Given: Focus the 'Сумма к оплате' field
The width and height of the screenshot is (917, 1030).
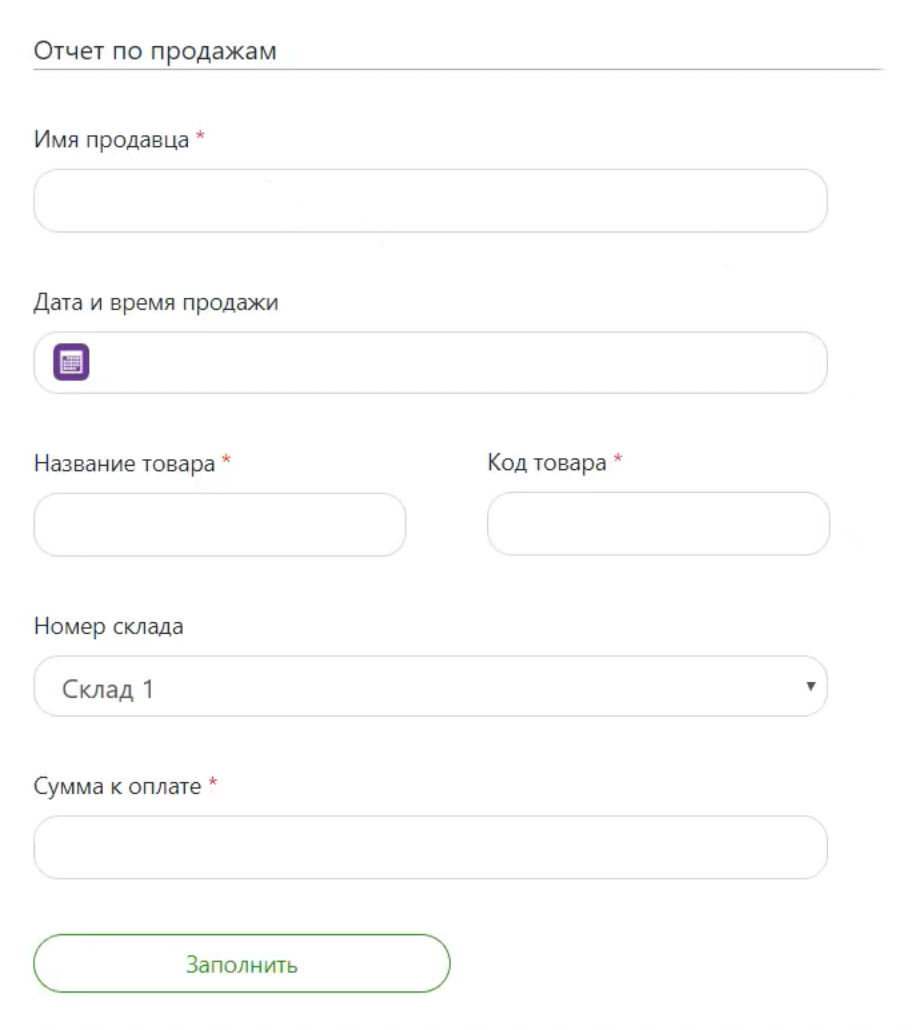Looking at the screenshot, I should pyautogui.click(x=430, y=848).
